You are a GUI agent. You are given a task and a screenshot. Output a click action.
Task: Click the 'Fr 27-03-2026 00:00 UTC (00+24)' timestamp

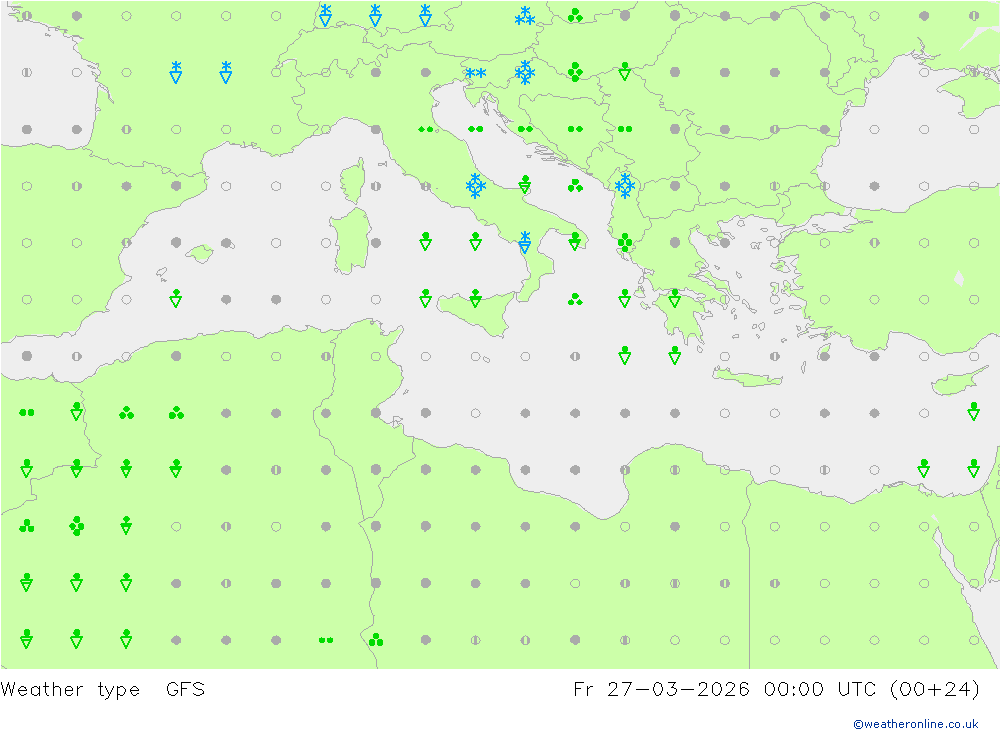pyautogui.click(x=777, y=690)
